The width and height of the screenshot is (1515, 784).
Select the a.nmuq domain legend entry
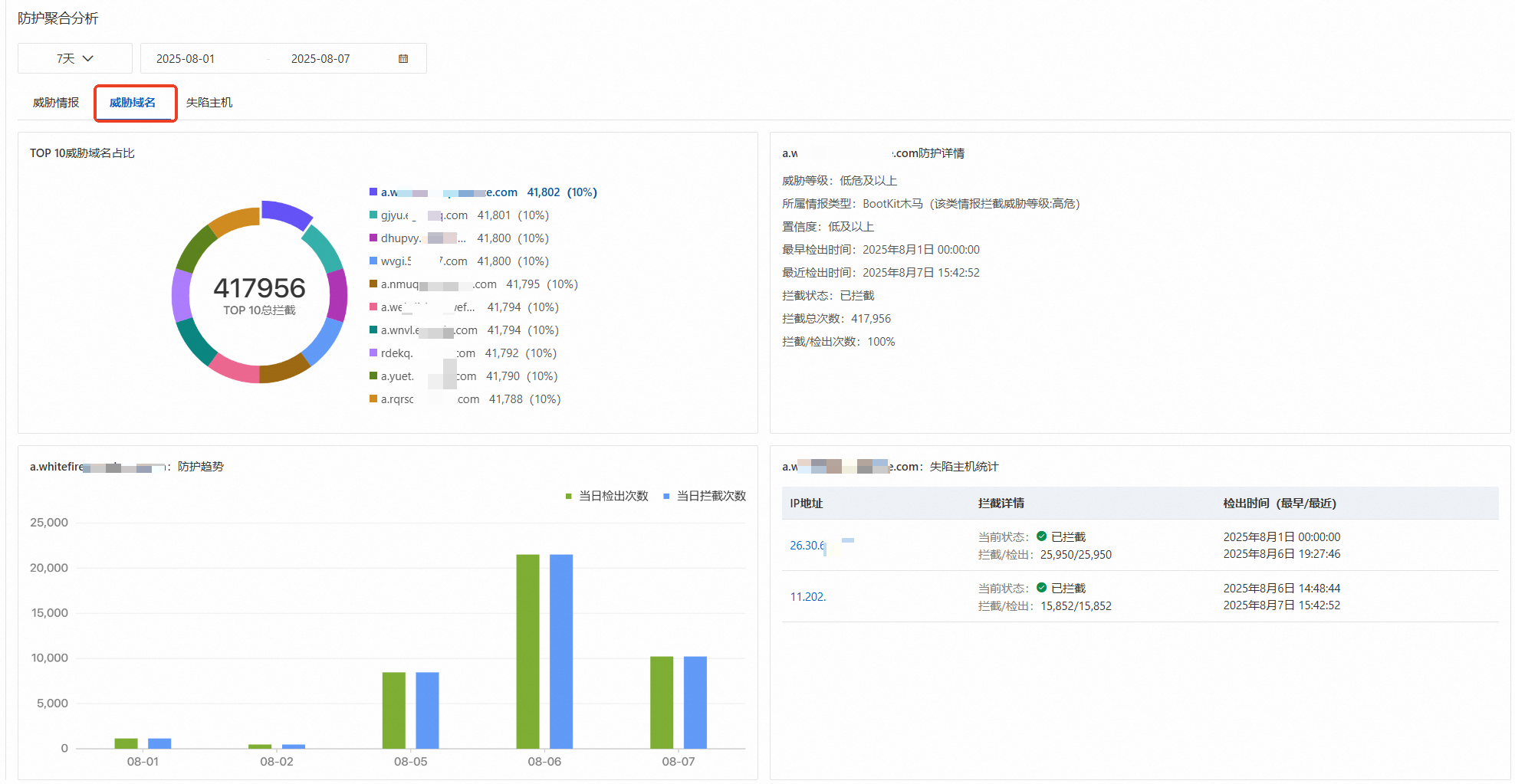coord(474,284)
